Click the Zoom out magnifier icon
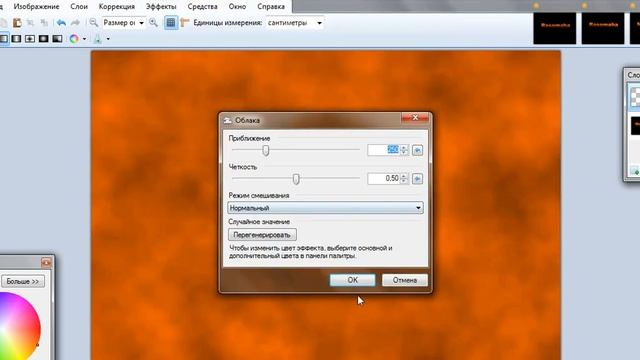Screen dimensions: 640x360 (93, 23)
